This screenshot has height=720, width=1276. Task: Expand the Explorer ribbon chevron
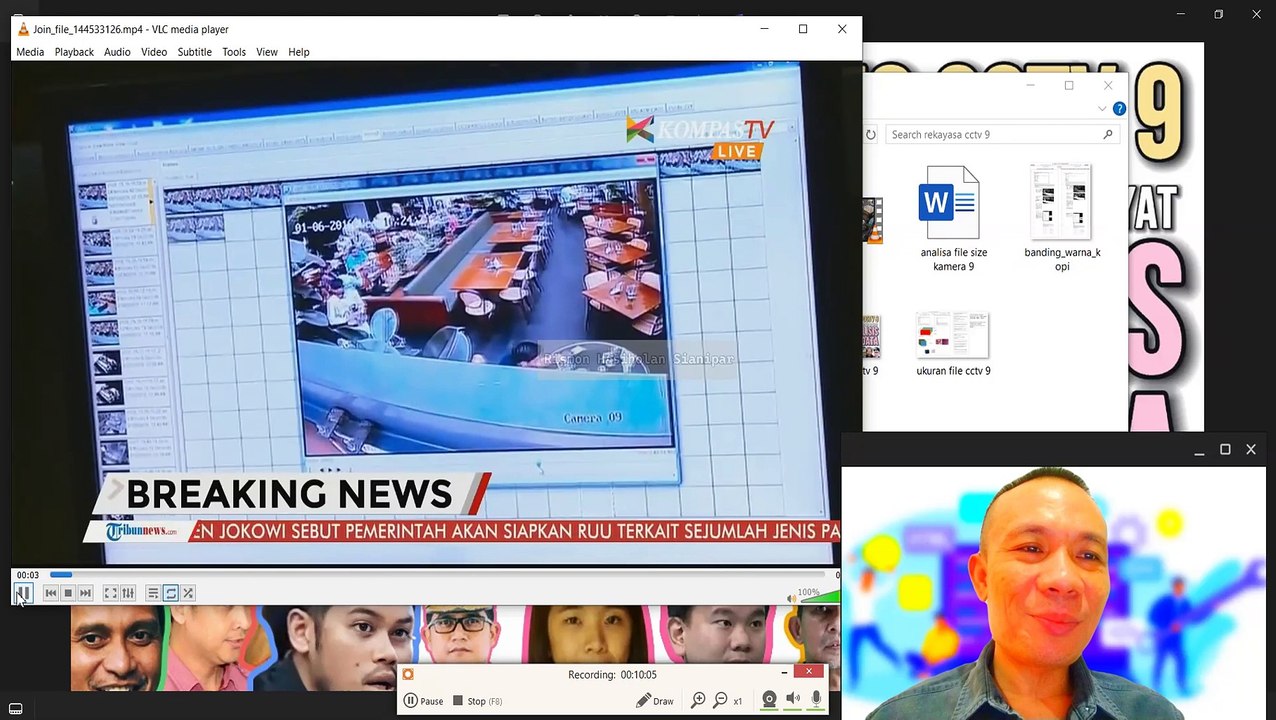1102,108
